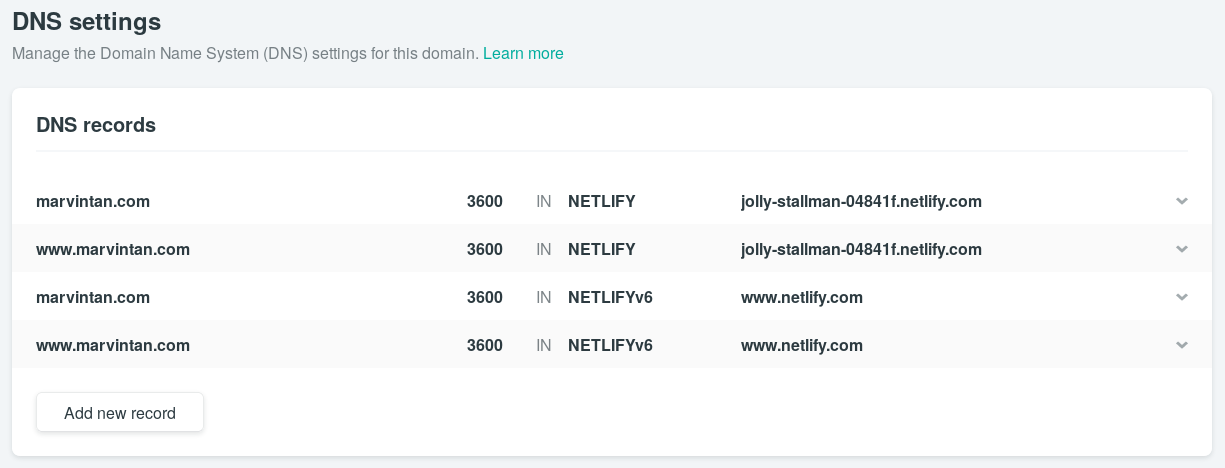
Task: Open the Learn more link
Action: [x=523, y=53]
